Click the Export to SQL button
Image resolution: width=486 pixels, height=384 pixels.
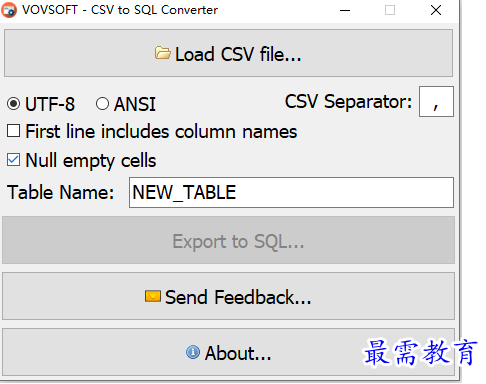(x=228, y=240)
